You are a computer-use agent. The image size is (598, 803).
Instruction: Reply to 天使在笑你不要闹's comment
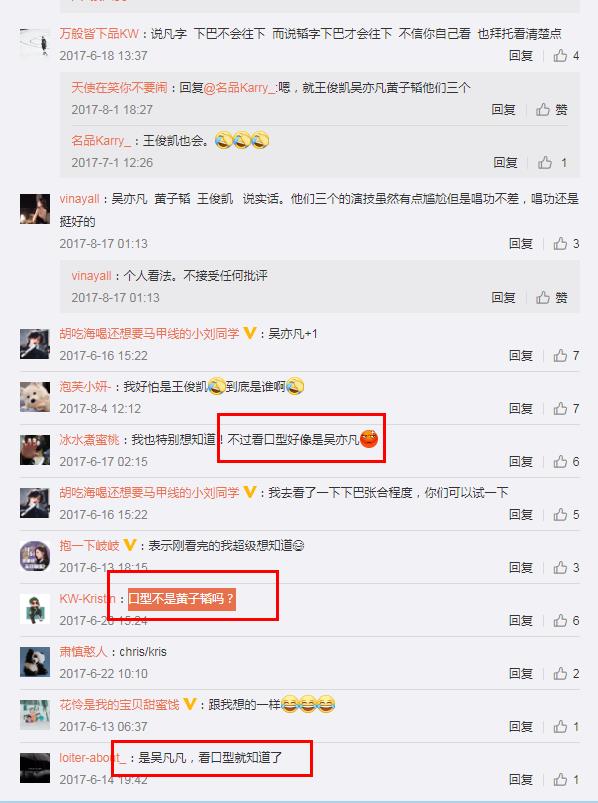[x=503, y=110]
